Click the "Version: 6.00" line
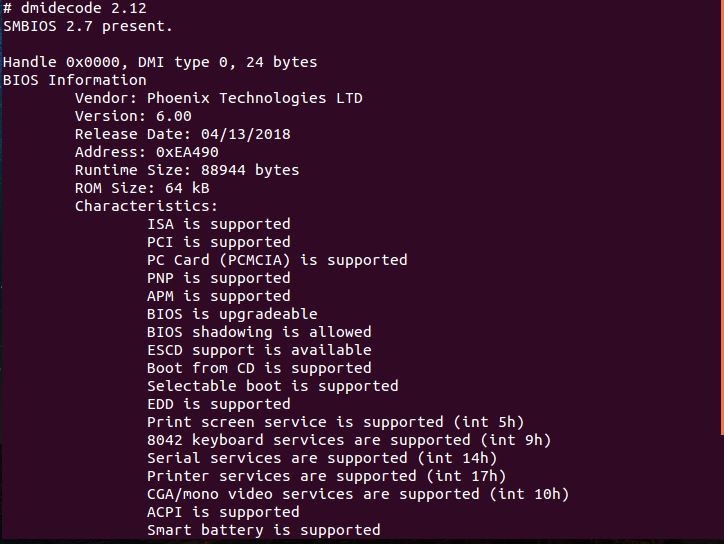Image resolution: width=724 pixels, height=544 pixels. pyautogui.click(x=133, y=116)
